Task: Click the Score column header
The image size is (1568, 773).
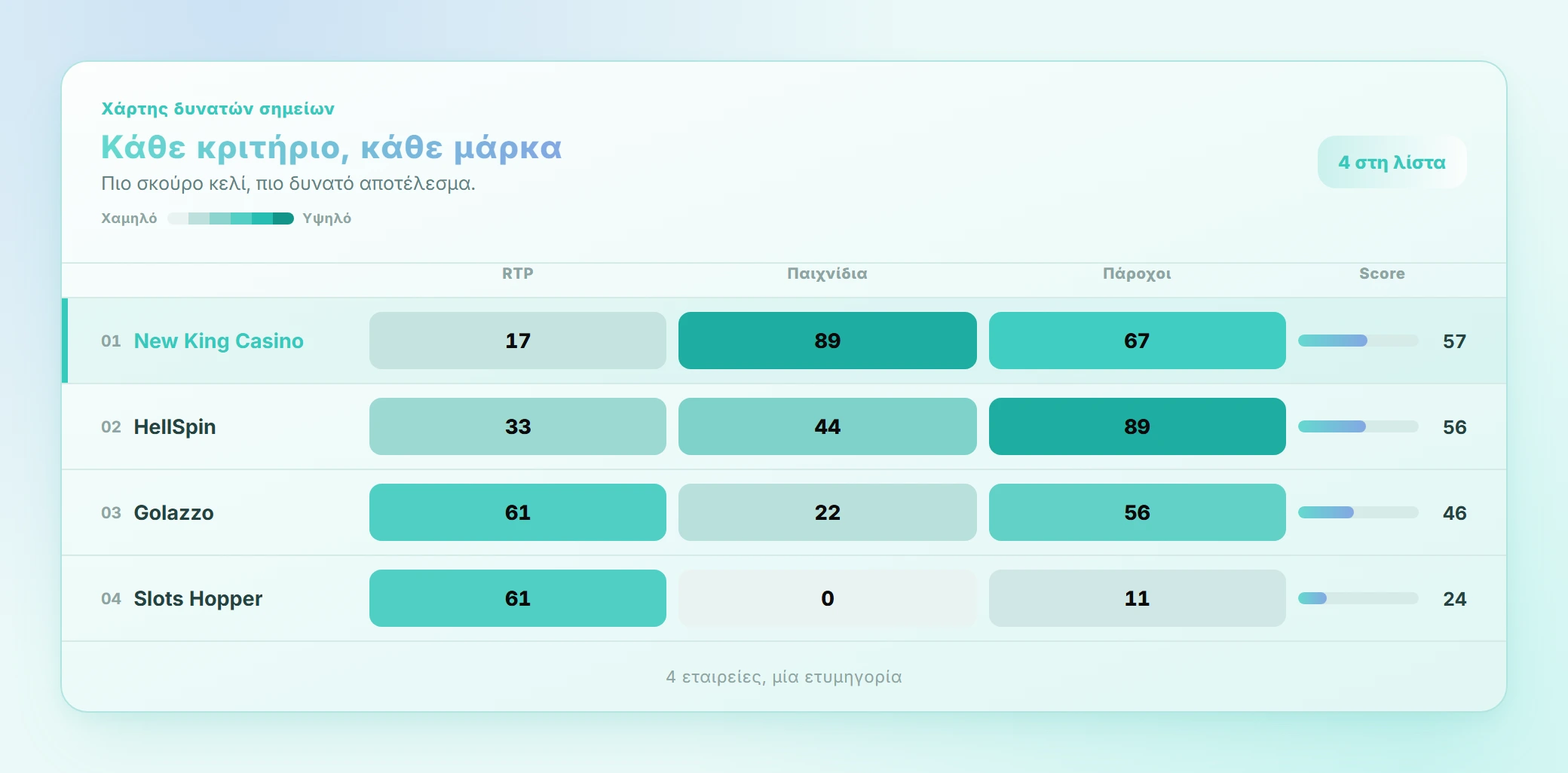Action: click(x=1382, y=273)
